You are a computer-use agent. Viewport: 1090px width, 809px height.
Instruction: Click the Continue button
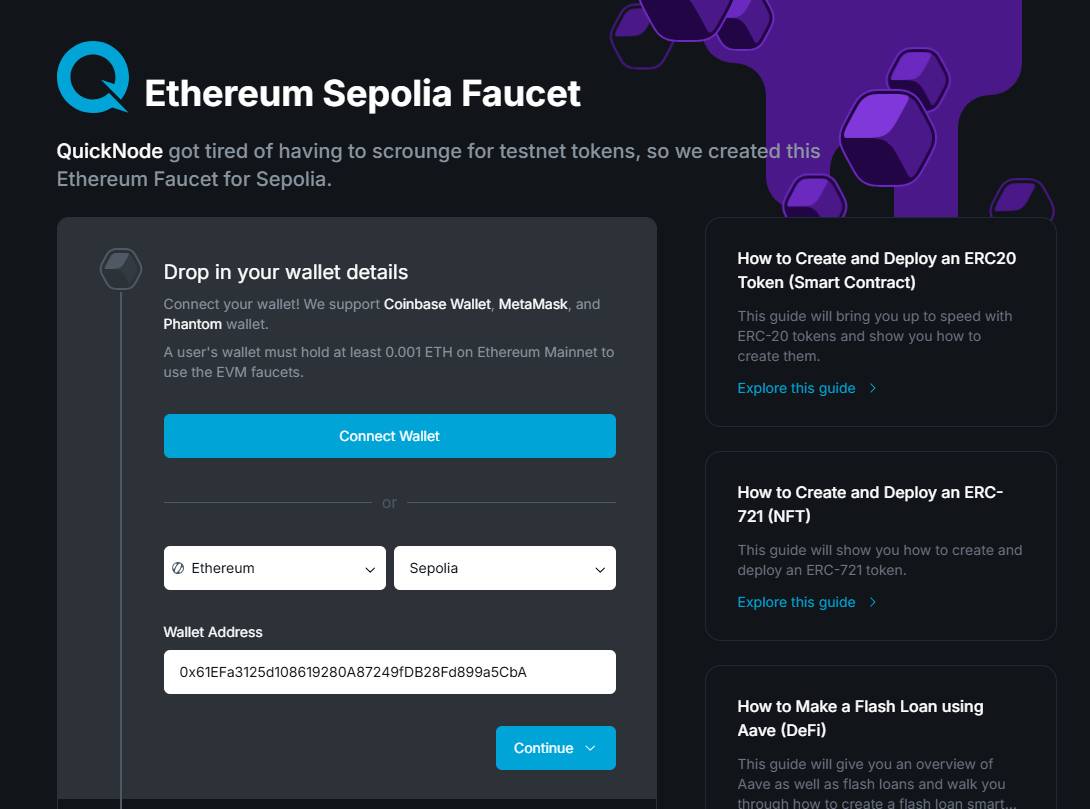coord(555,748)
